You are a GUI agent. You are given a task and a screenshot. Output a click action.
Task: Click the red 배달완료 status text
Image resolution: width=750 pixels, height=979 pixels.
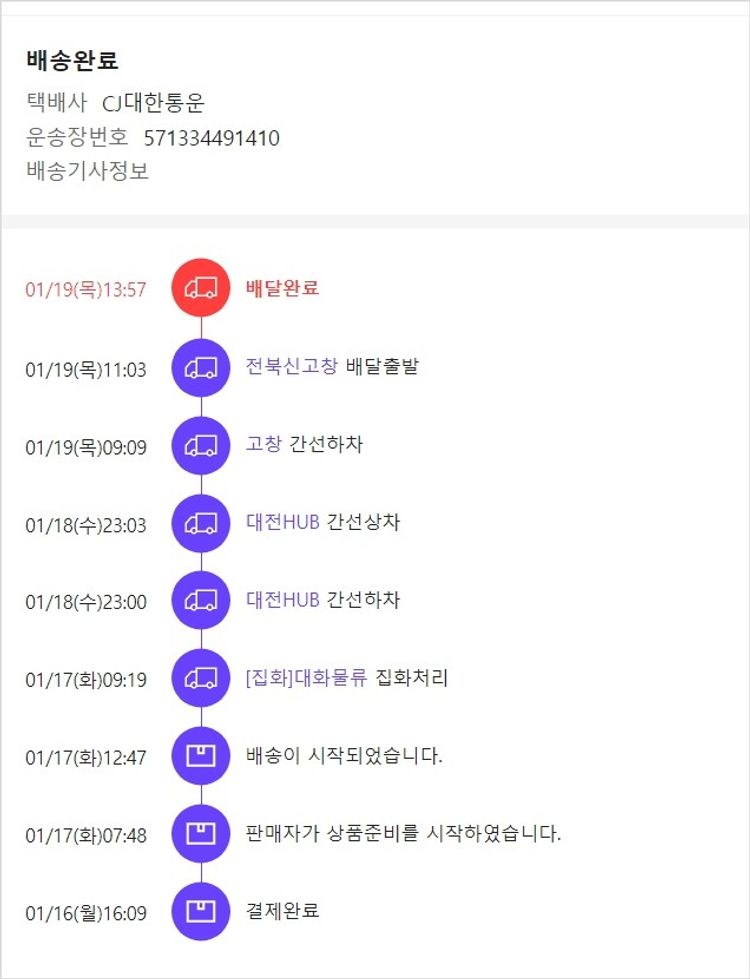pyautogui.click(x=282, y=288)
